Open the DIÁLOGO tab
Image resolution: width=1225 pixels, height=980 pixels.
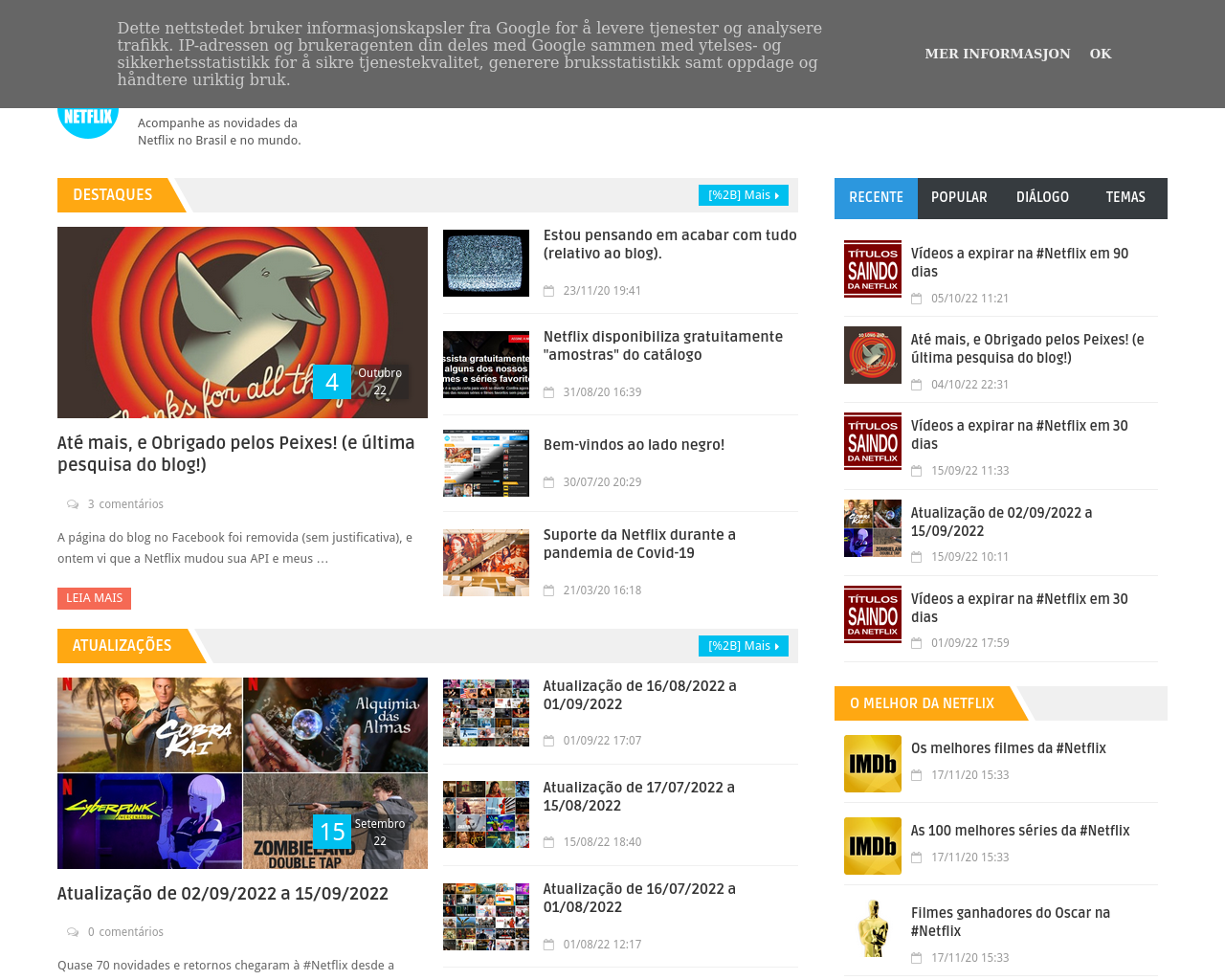click(x=1042, y=198)
